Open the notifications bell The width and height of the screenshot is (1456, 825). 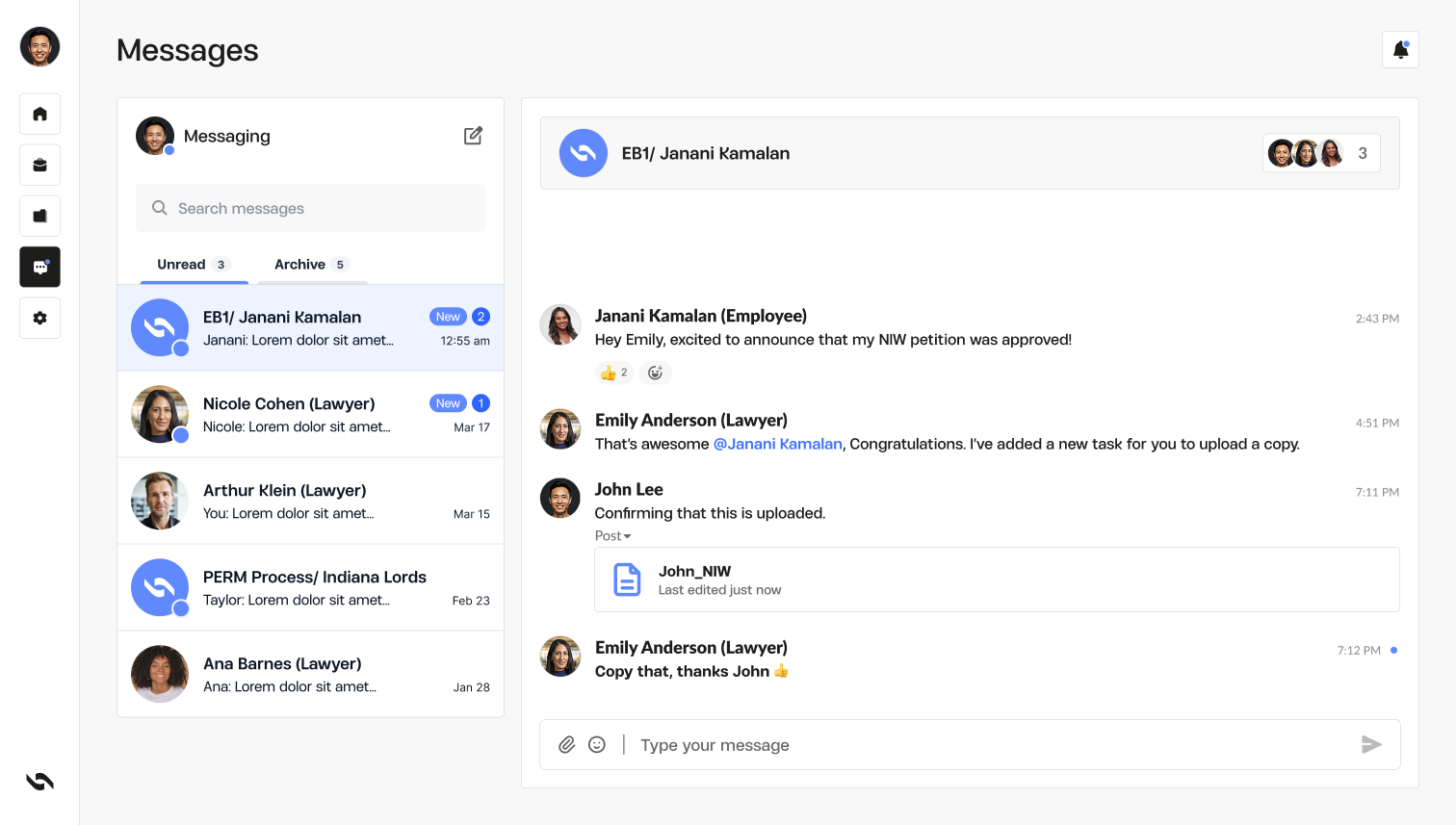(x=1400, y=50)
